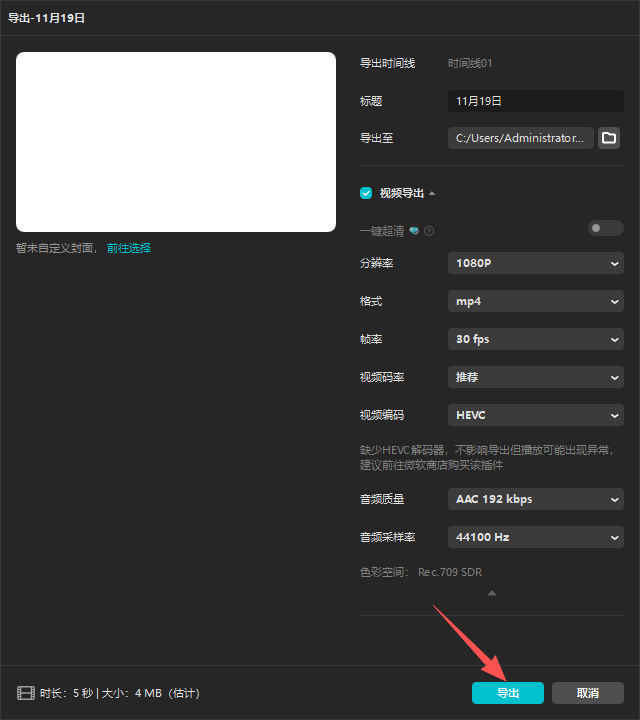Uncheck the 视频导出 checkbox

[366, 193]
